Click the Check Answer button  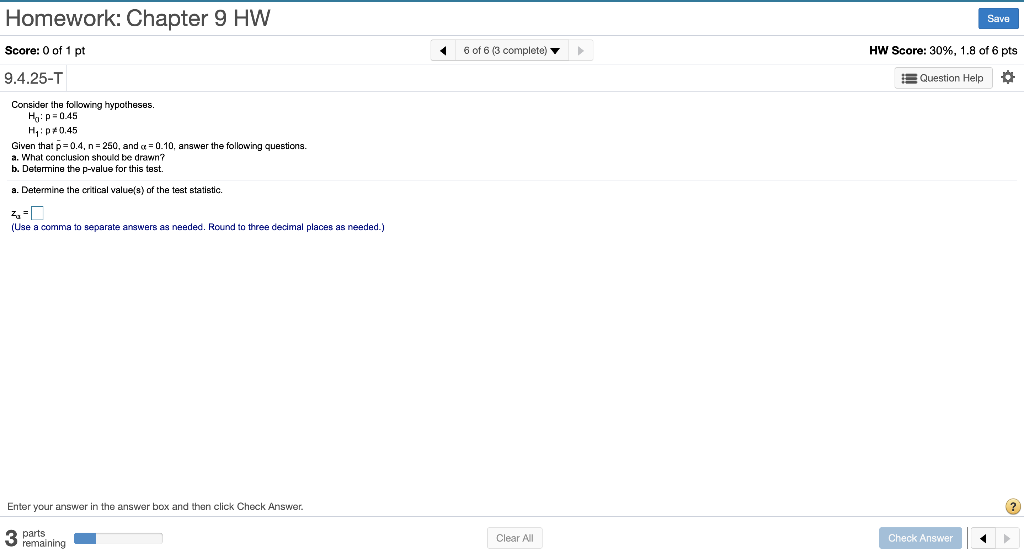coord(920,538)
